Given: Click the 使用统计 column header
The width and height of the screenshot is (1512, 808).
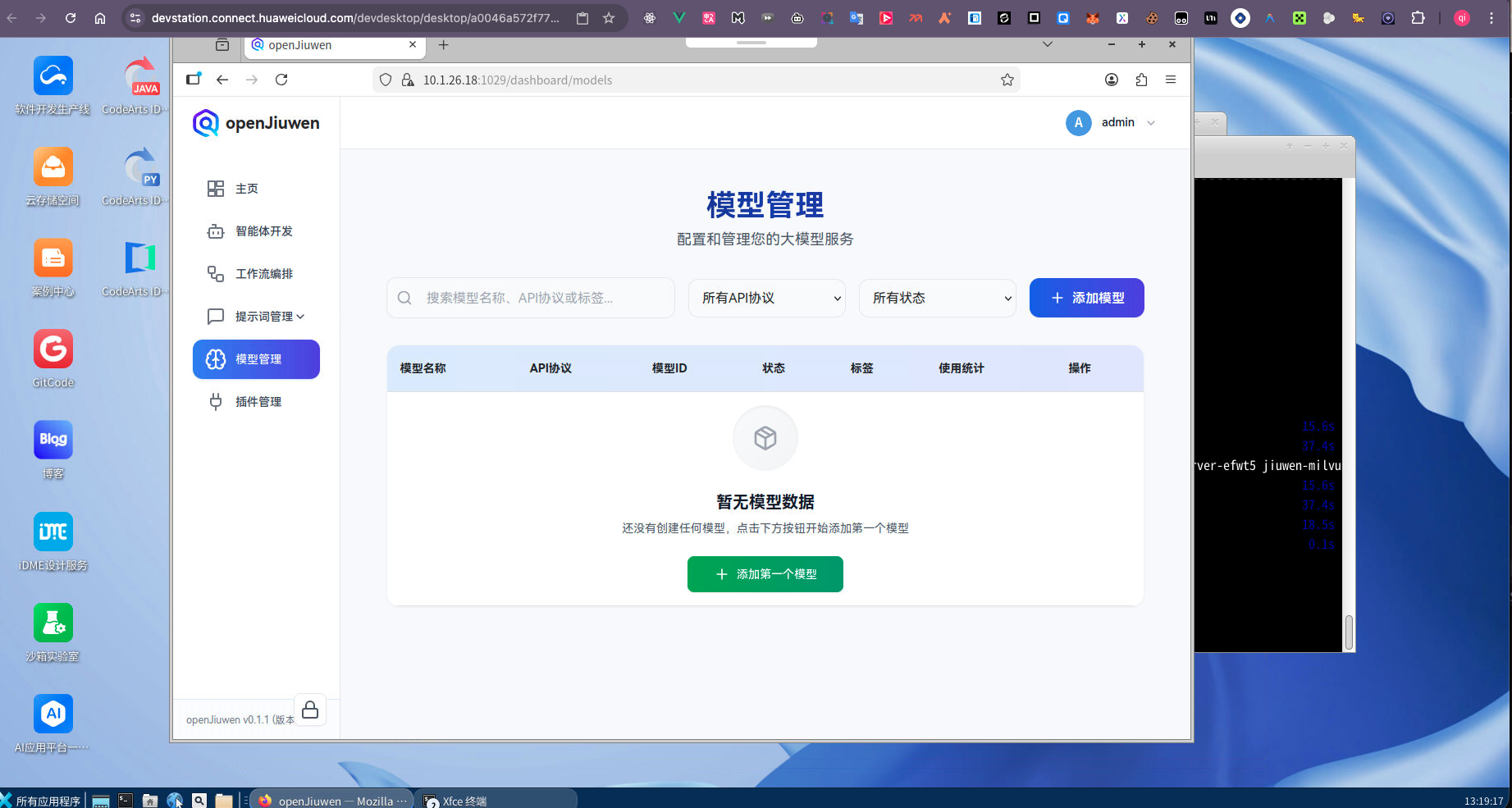Looking at the screenshot, I should pyautogui.click(x=962, y=368).
